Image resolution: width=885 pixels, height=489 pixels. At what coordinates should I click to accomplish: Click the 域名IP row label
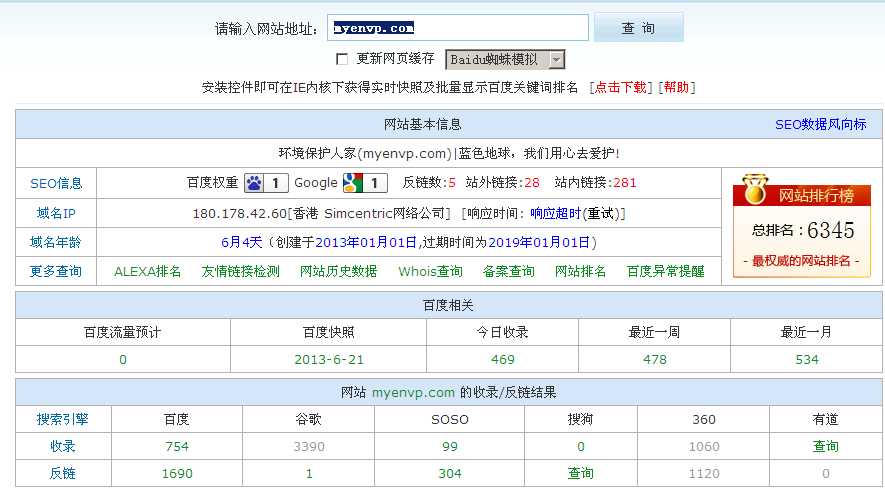click(x=56, y=213)
